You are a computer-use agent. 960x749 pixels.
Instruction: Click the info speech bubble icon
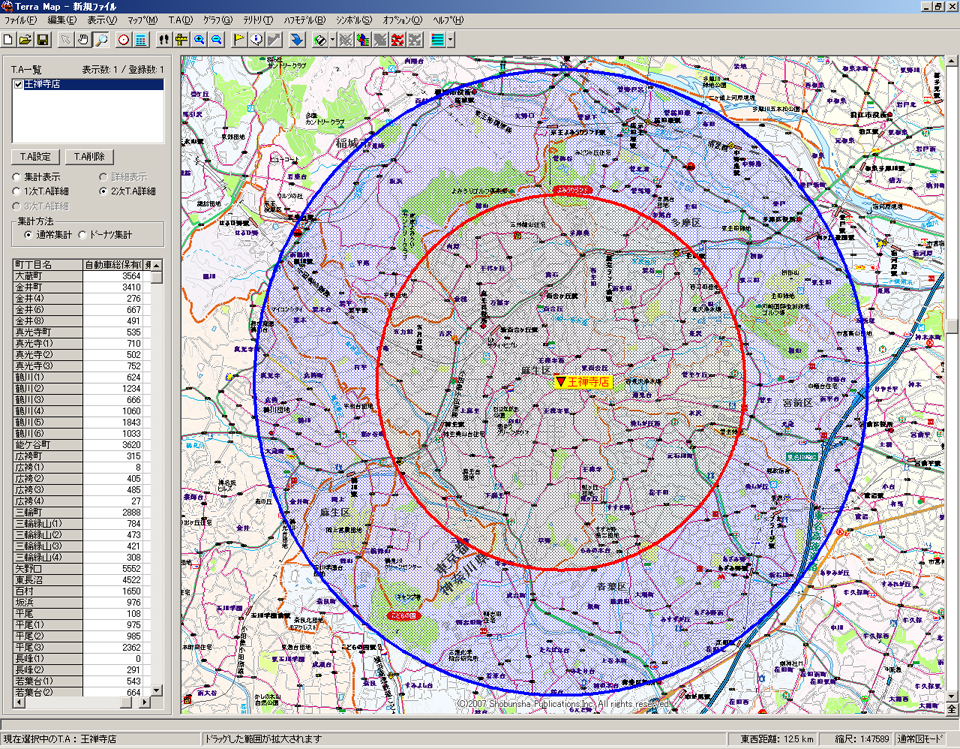[x=257, y=40]
